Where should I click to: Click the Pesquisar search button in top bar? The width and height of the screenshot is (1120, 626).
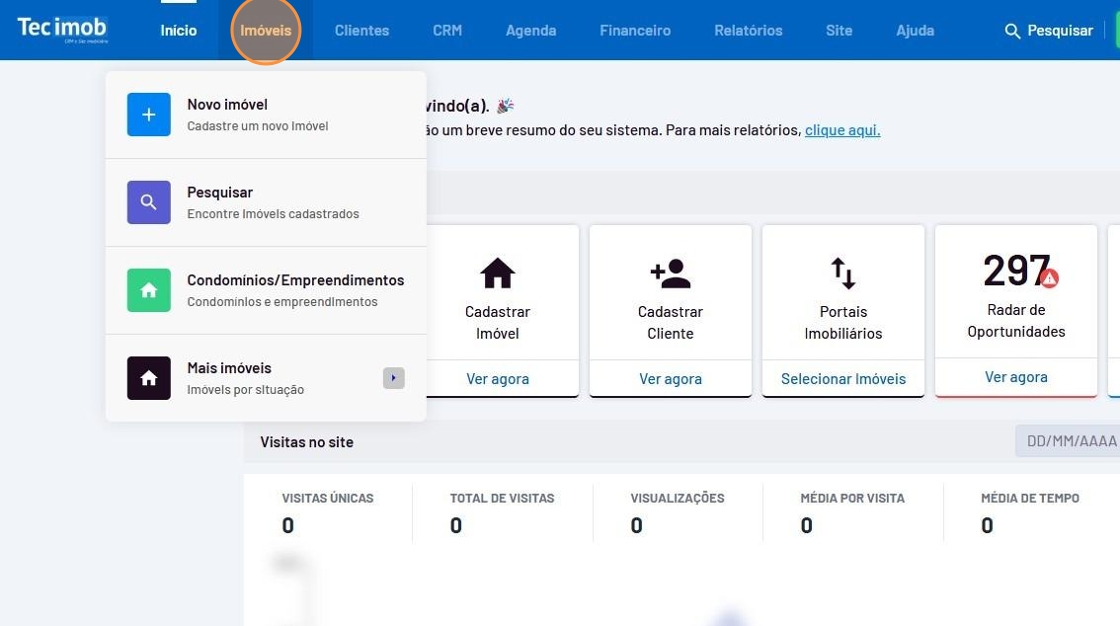pos(1049,31)
